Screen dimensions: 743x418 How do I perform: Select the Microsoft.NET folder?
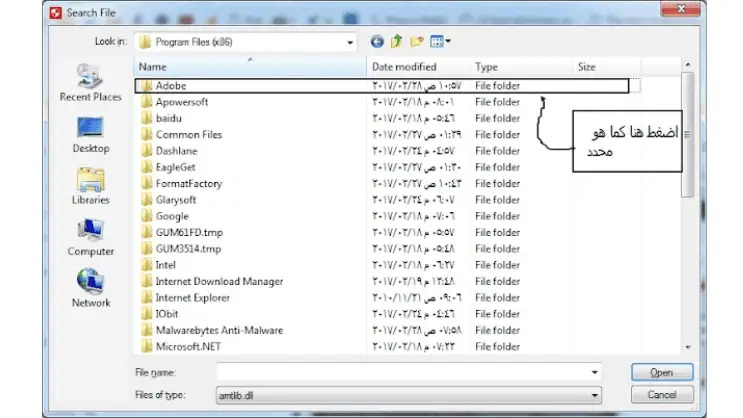point(188,346)
